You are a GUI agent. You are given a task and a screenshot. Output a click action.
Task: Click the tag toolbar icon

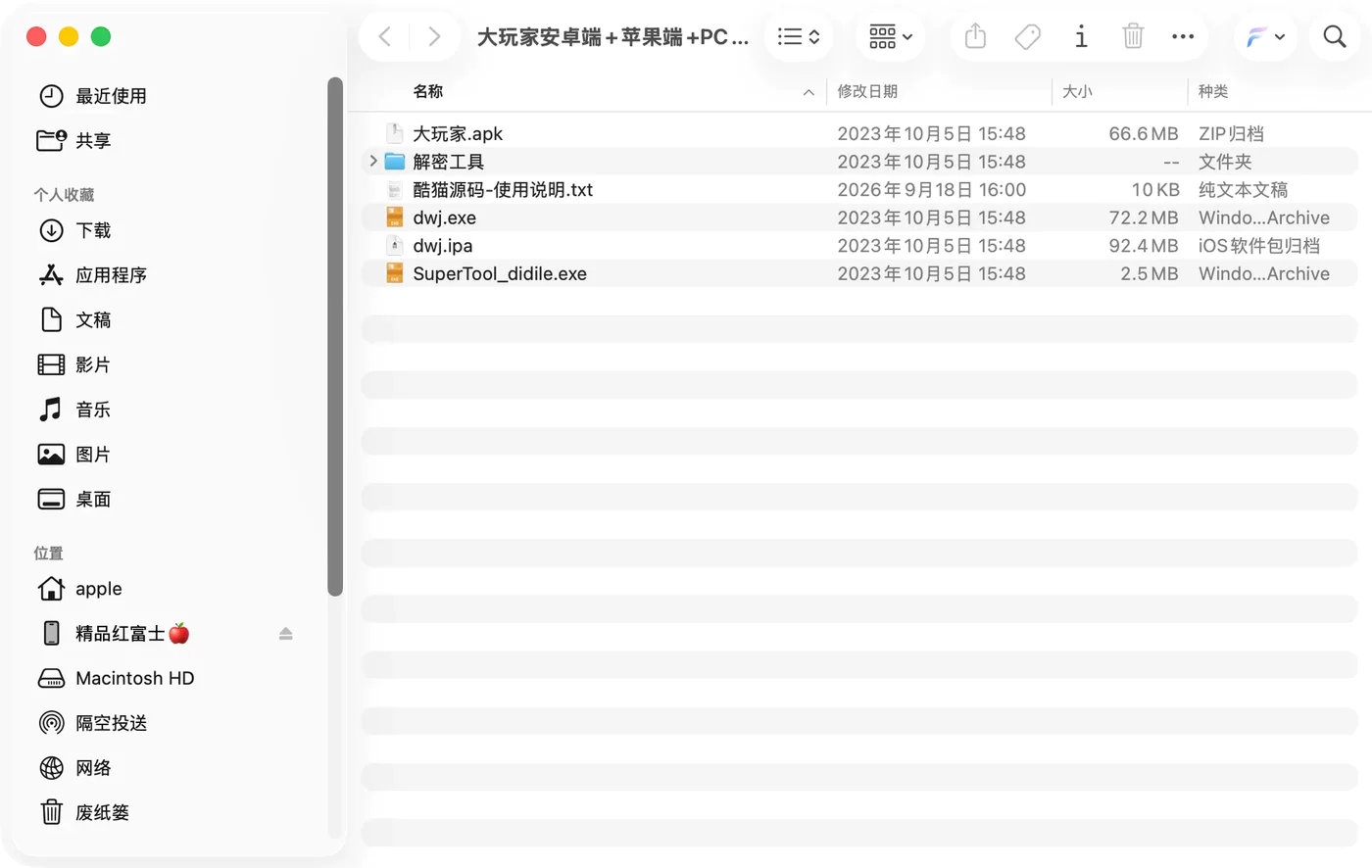pos(1027,37)
